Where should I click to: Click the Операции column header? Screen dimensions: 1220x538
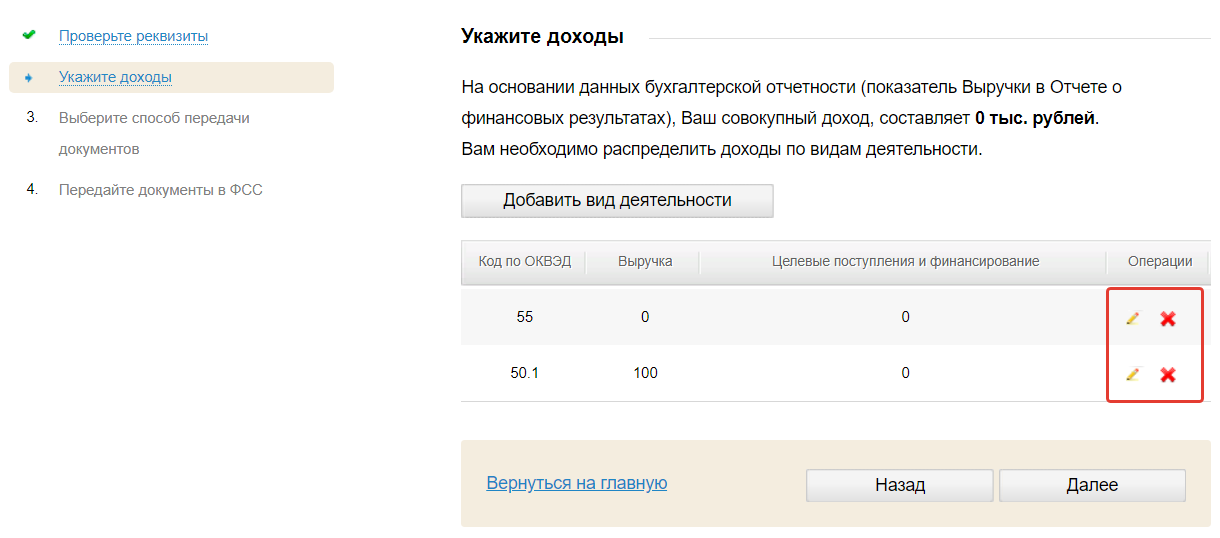[x=1160, y=261]
